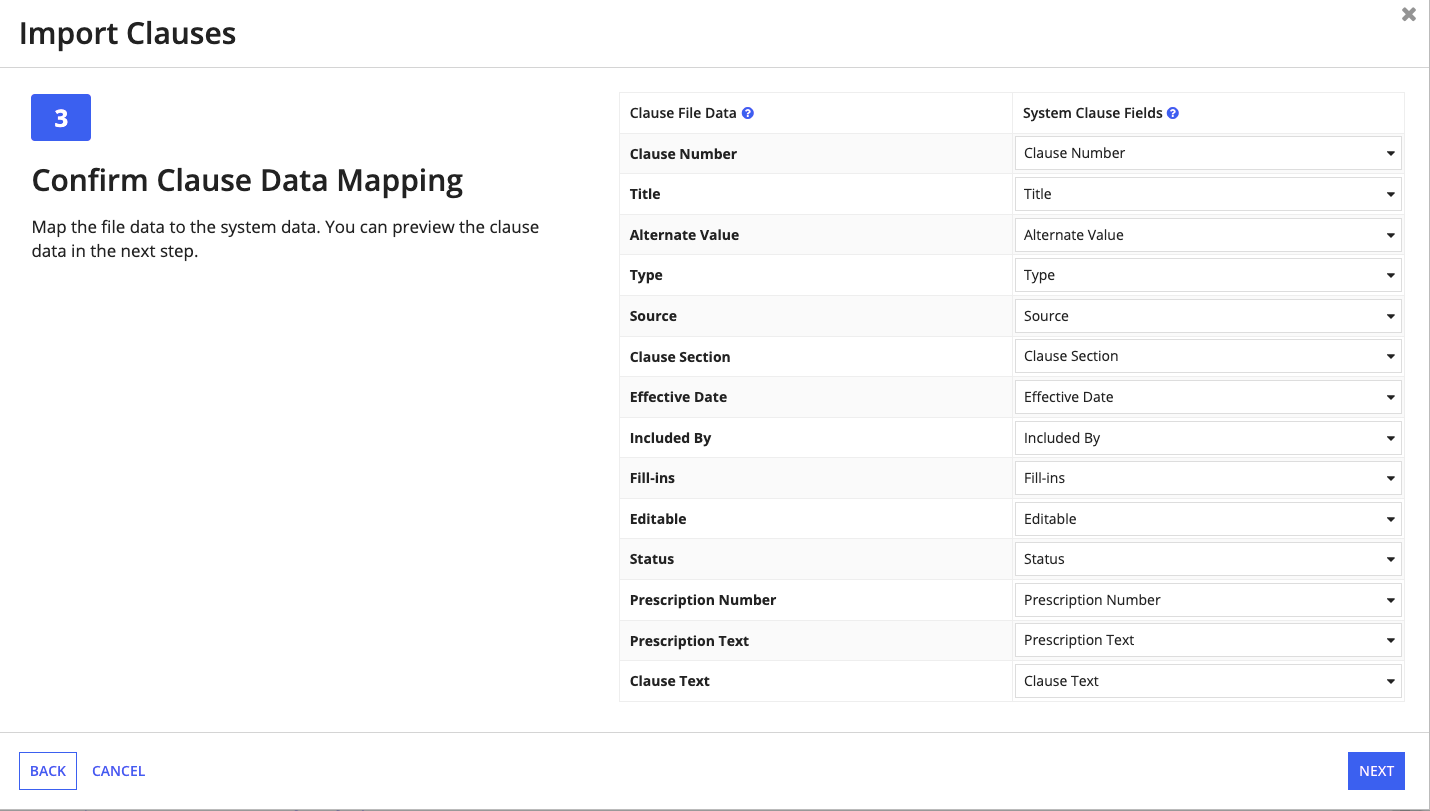Image resolution: width=1430 pixels, height=811 pixels.
Task: Open the Prescription Text mapping dropdown
Action: pyautogui.click(x=1208, y=640)
